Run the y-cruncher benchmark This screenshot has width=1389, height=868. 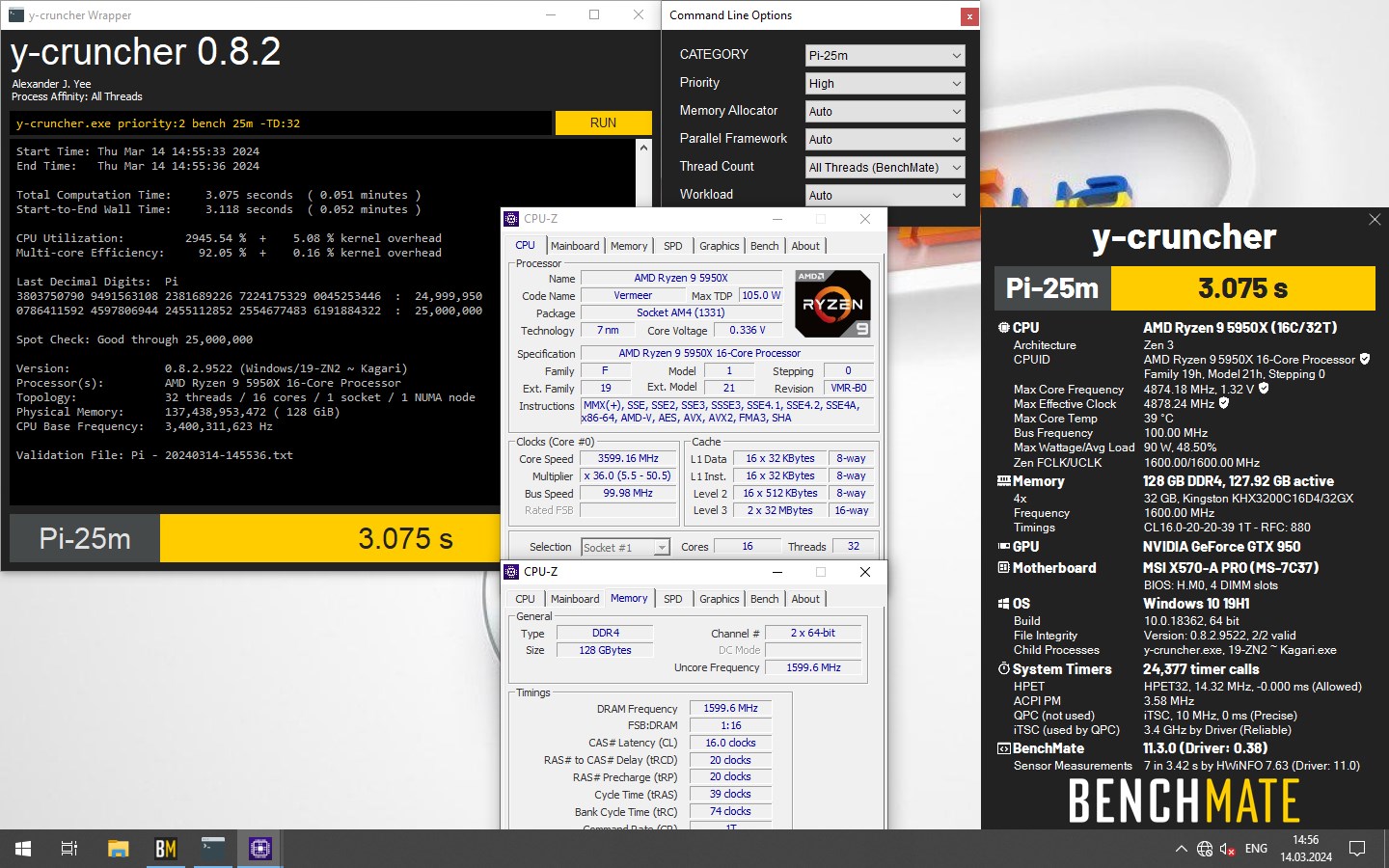tap(603, 122)
